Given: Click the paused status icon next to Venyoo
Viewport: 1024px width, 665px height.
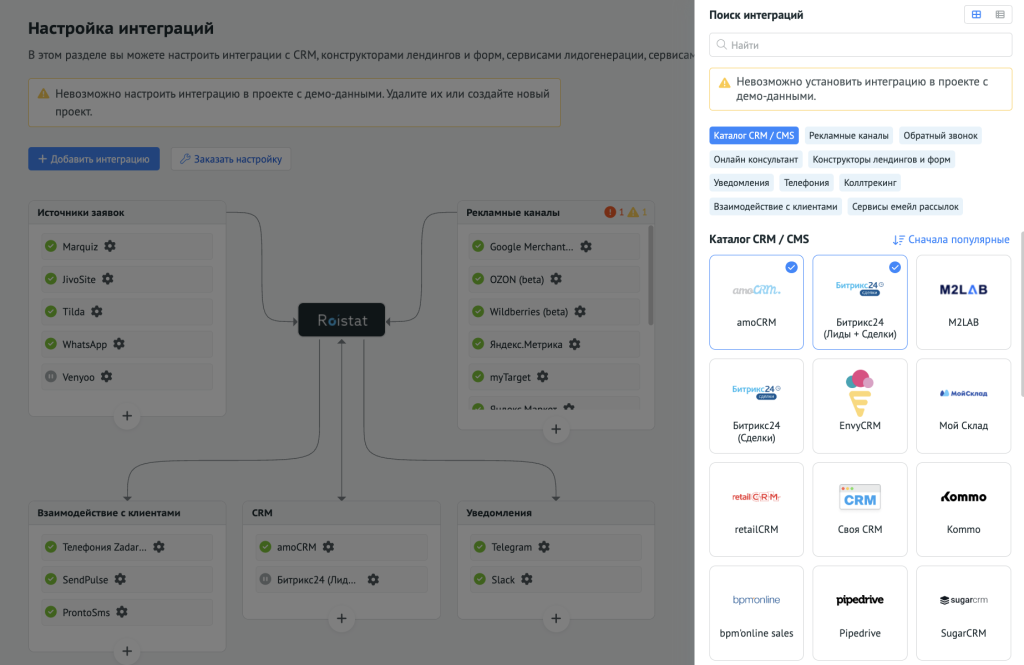Looking at the screenshot, I should coord(51,377).
